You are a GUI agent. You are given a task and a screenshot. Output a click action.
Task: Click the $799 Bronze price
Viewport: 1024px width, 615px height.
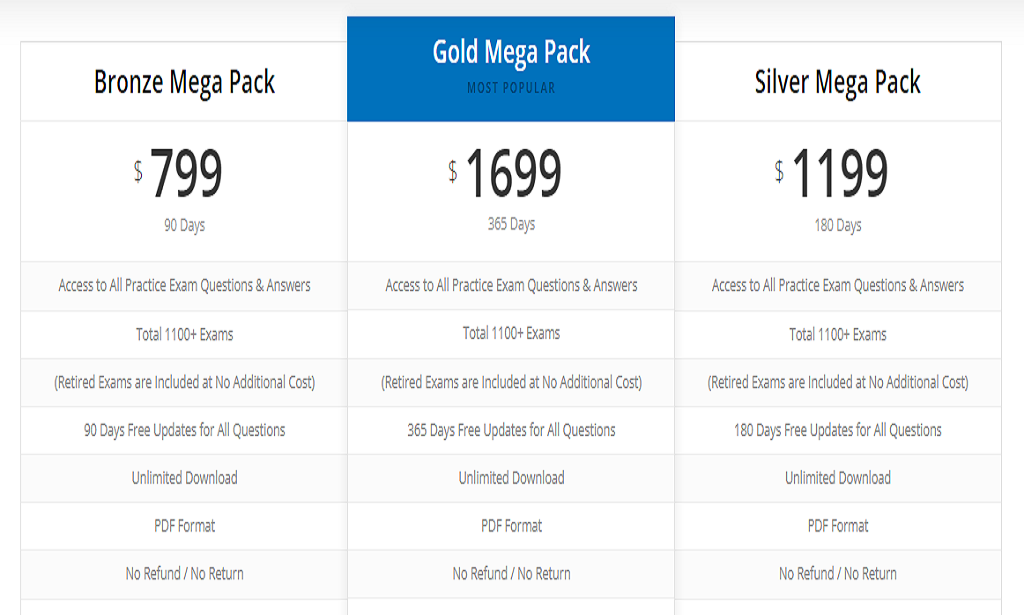click(178, 173)
